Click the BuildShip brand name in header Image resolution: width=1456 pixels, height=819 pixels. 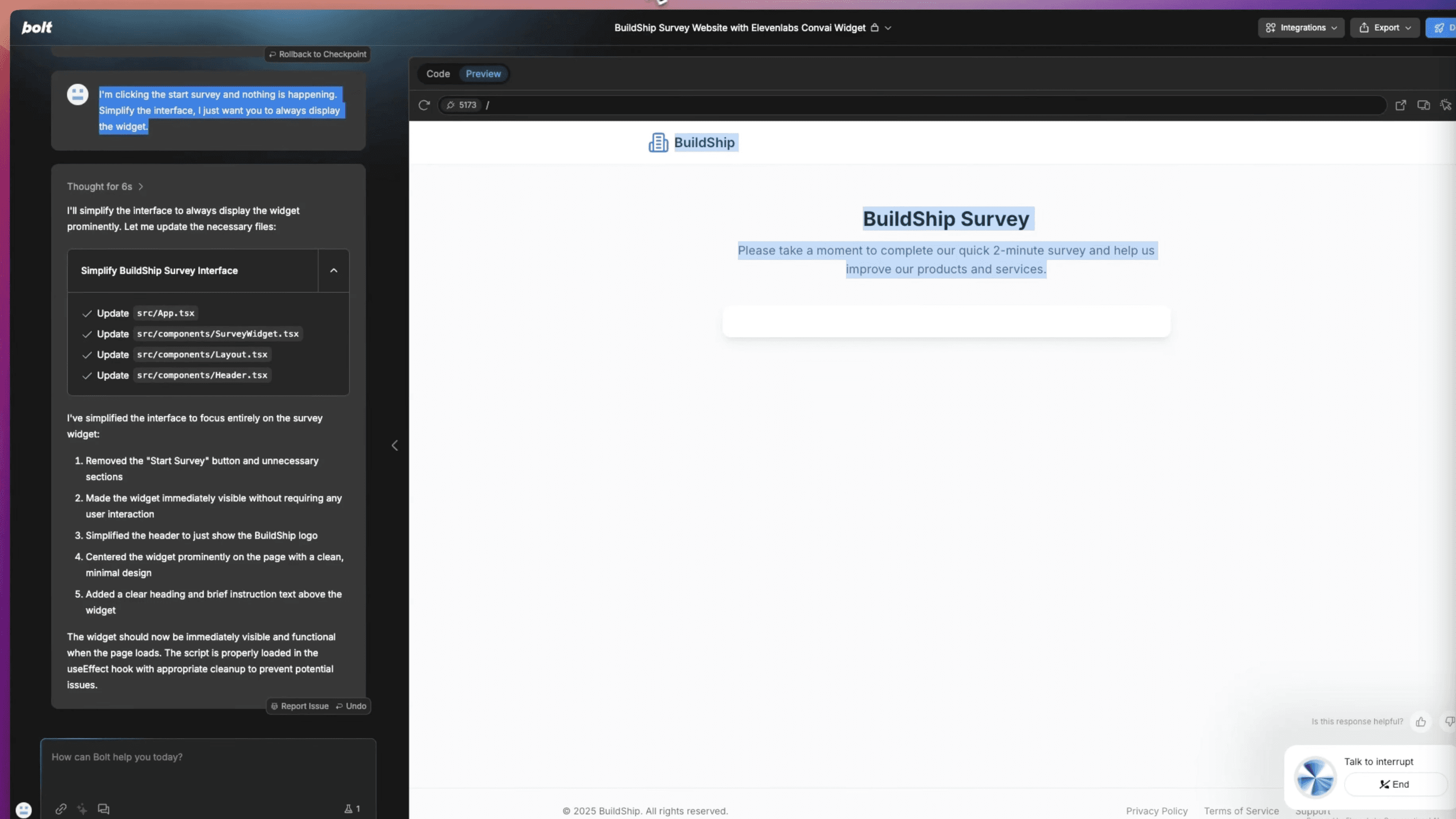coord(704,143)
